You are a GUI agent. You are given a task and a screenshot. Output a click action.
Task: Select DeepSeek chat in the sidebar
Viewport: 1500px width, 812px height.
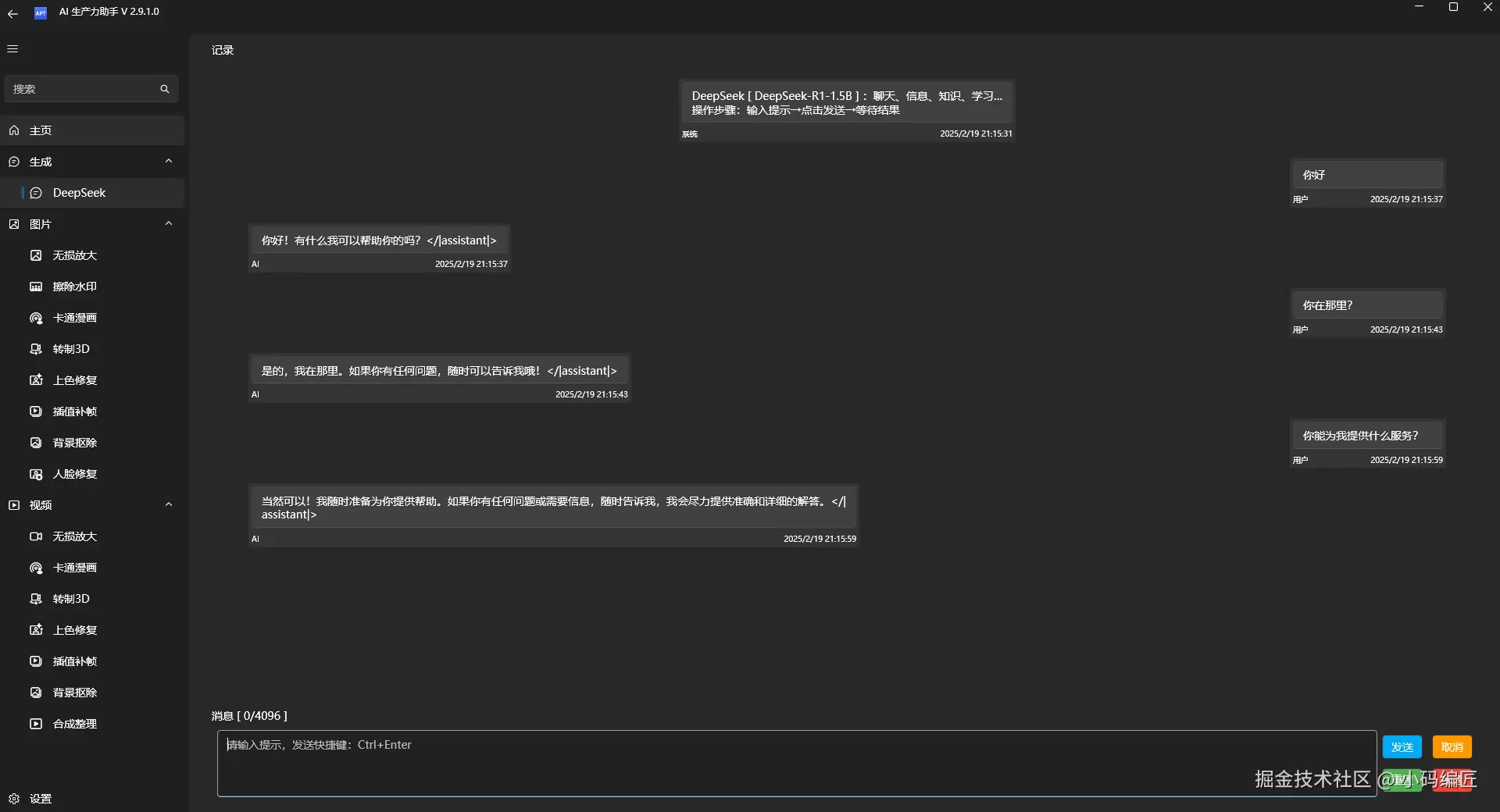92,193
